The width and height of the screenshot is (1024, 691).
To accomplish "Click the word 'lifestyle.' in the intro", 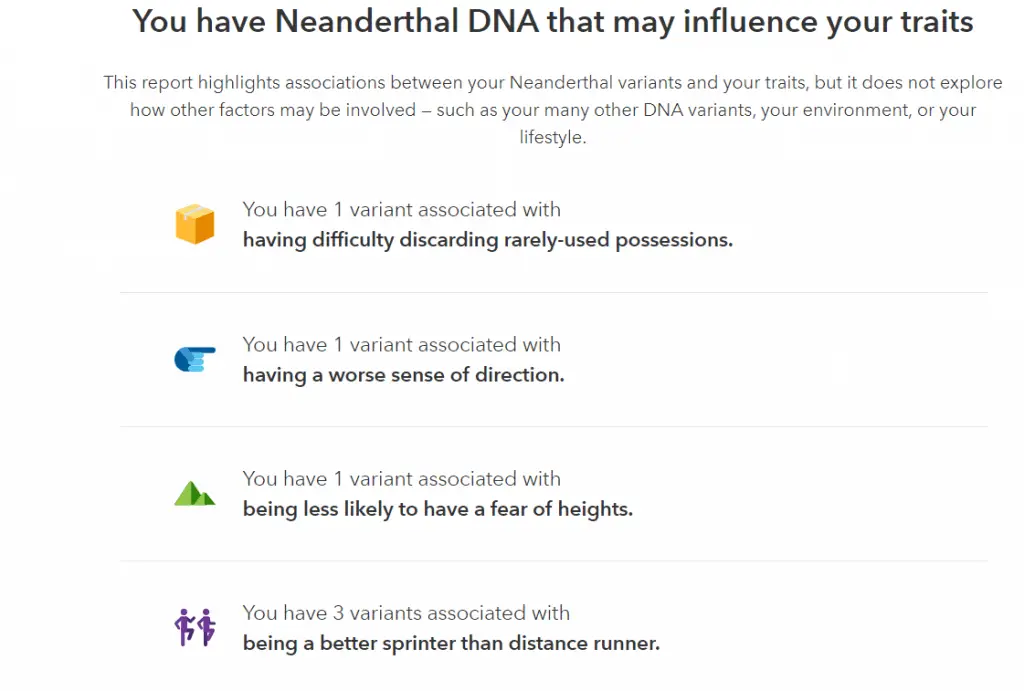I will pyautogui.click(x=553, y=137).
